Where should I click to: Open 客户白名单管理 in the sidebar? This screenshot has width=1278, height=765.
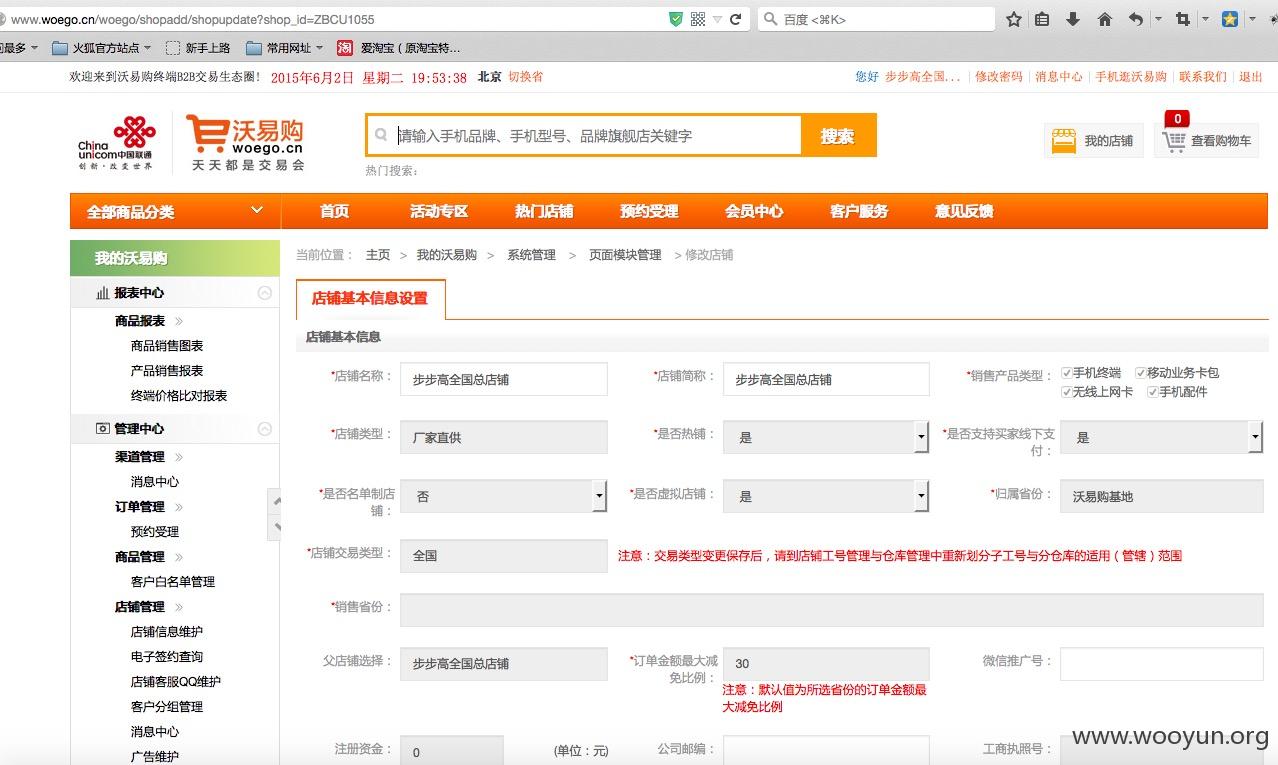point(173,582)
